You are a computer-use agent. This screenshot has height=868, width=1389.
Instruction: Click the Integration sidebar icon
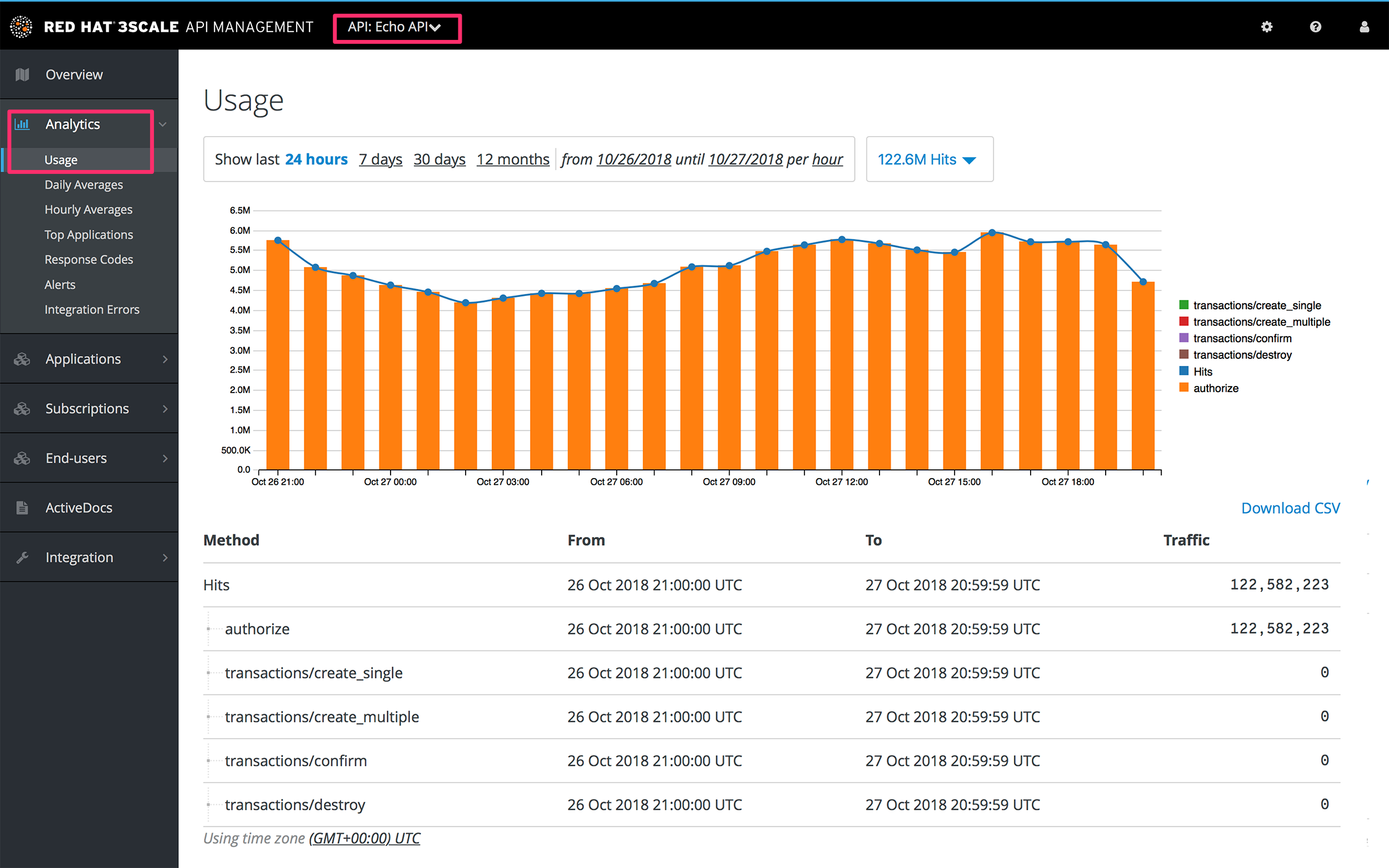[x=23, y=557]
